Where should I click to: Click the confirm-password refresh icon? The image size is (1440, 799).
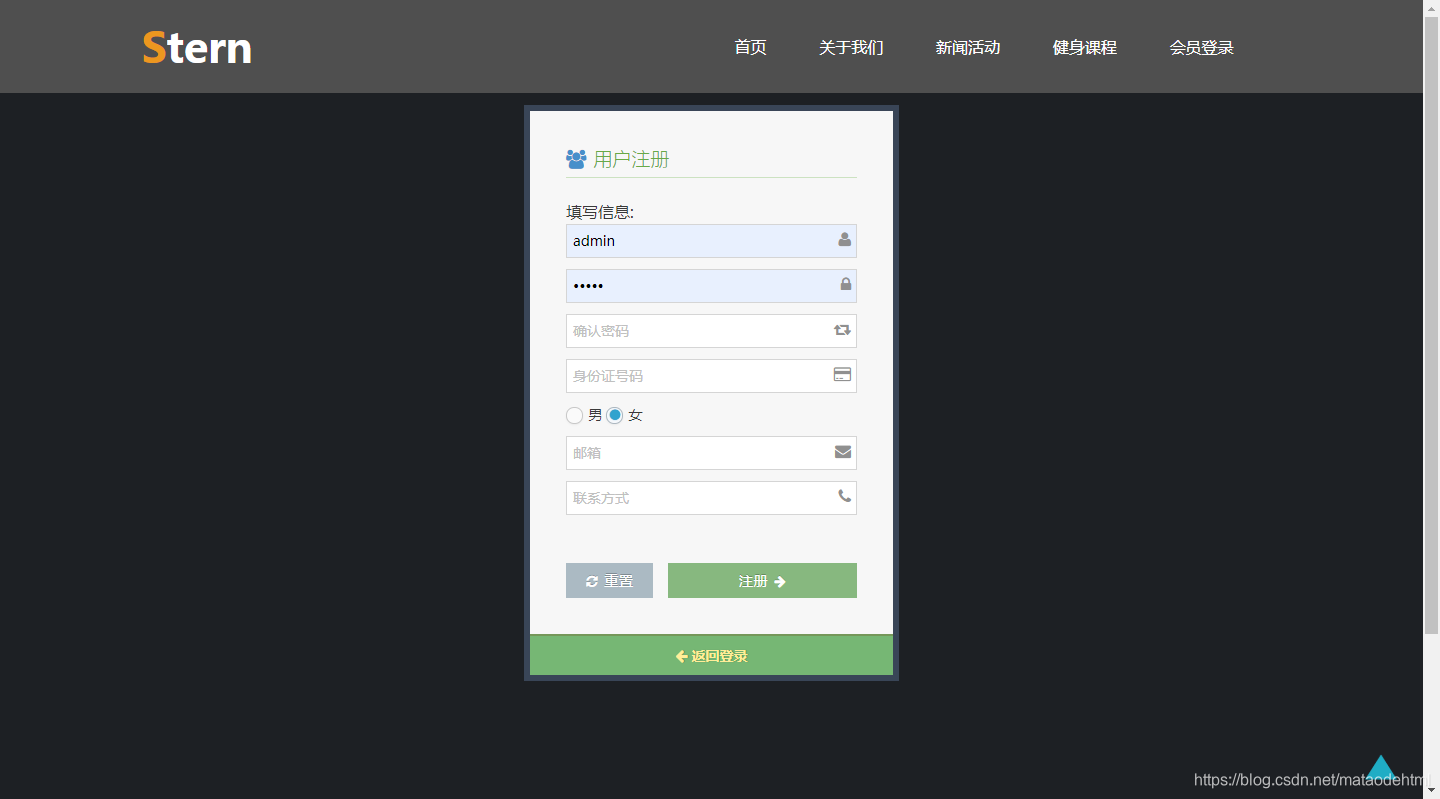coord(841,330)
